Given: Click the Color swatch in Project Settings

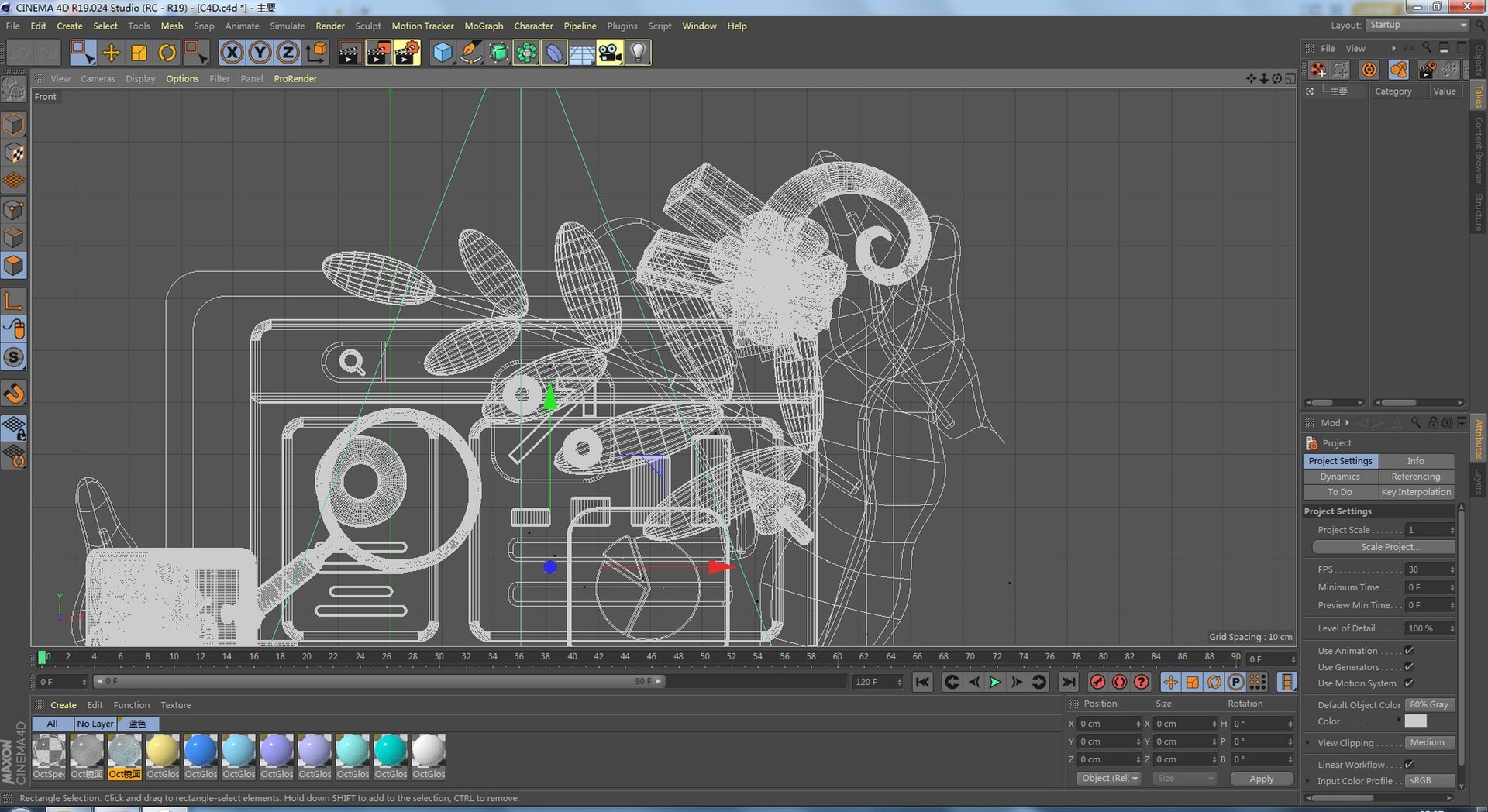Looking at the screenshot, I should (1416, 721).
